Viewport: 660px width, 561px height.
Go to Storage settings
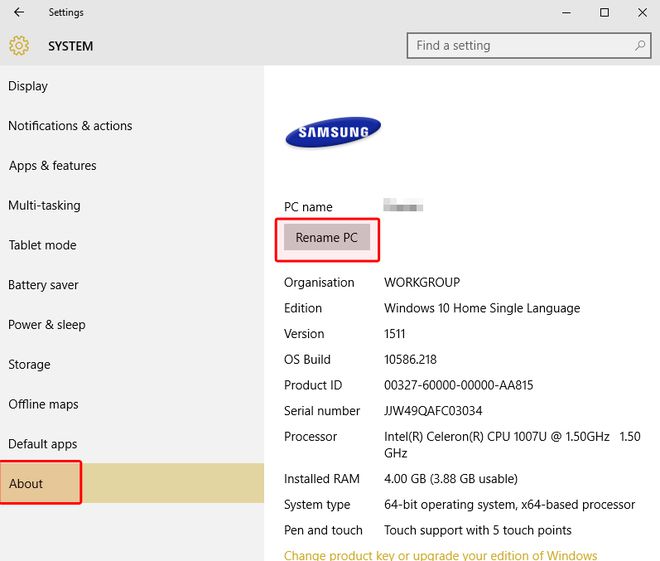click(x=132, y=364)
